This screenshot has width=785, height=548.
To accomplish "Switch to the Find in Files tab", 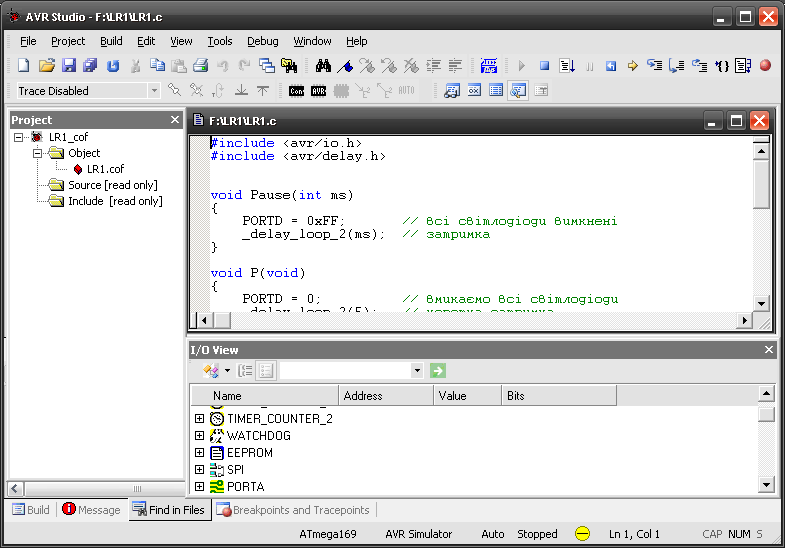I will coord(169,509).
